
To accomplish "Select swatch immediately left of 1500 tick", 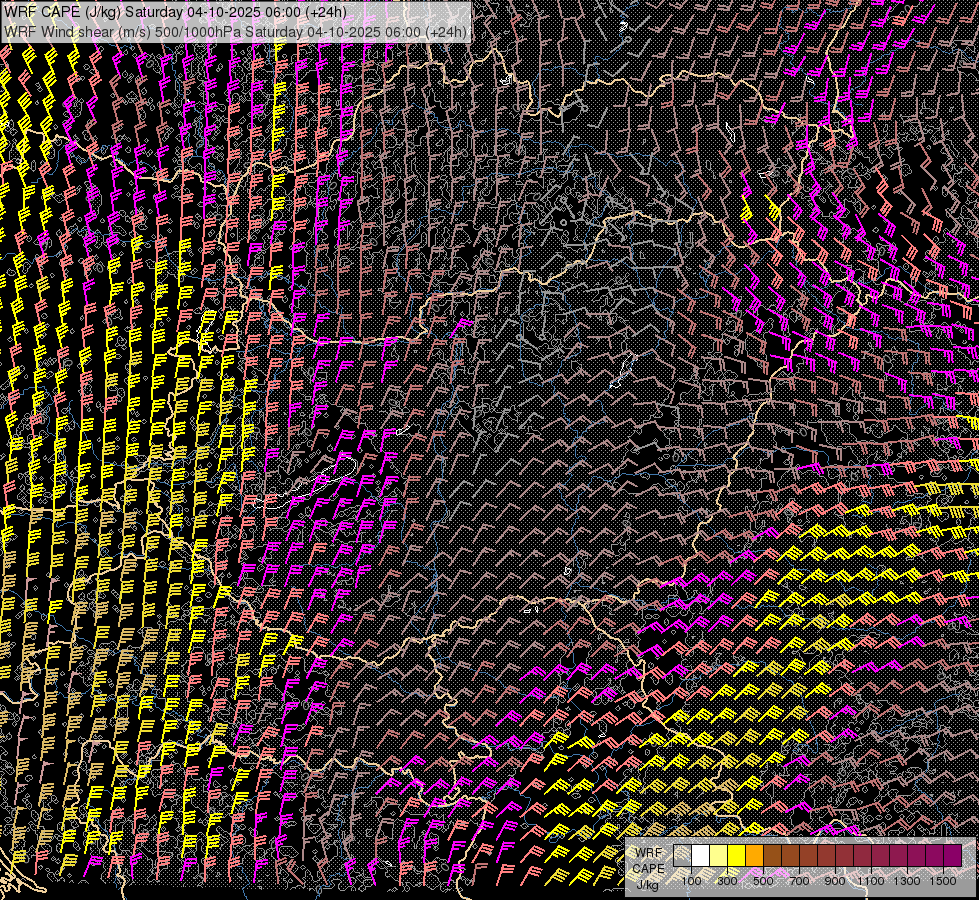I will pos(935,856).
